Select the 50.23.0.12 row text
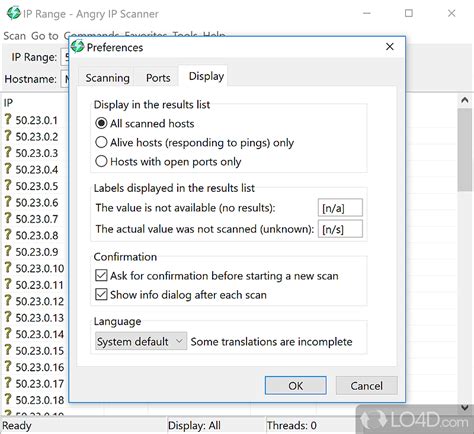 (x=40, y=301)
